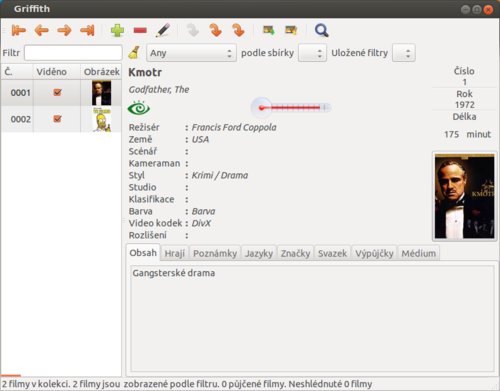This screenshot has height=391, width=500.
Task: Open search with the magnifier icon
Action: click(x=322, y=31)
